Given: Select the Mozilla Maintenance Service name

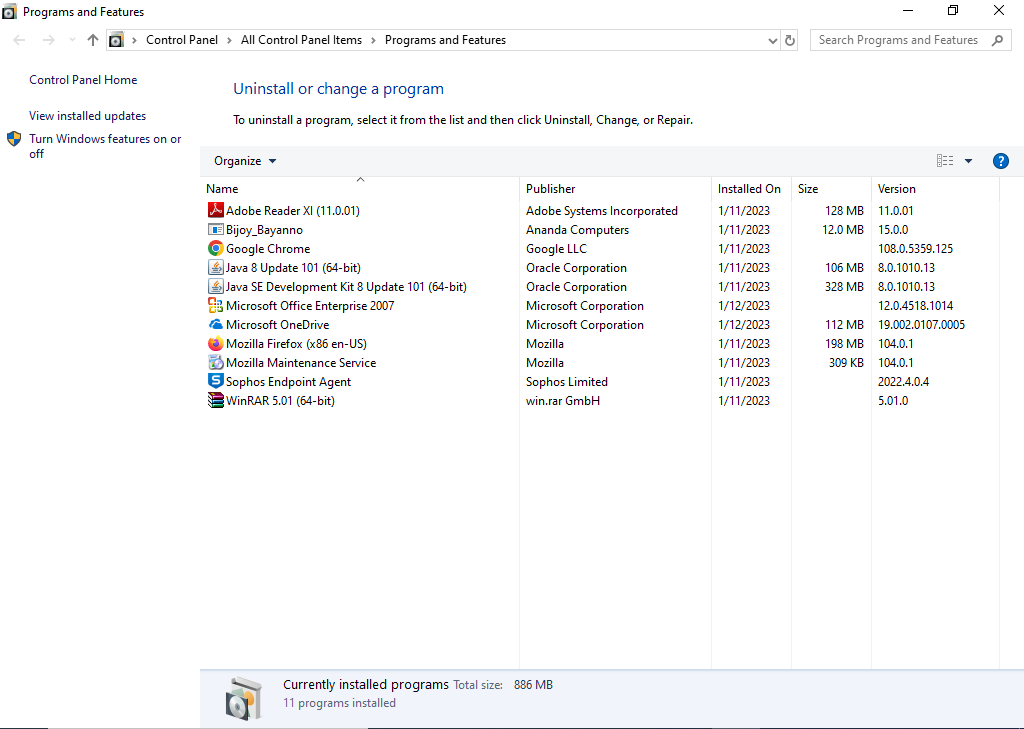Looking at the screenshot, I should coord(301,362).
